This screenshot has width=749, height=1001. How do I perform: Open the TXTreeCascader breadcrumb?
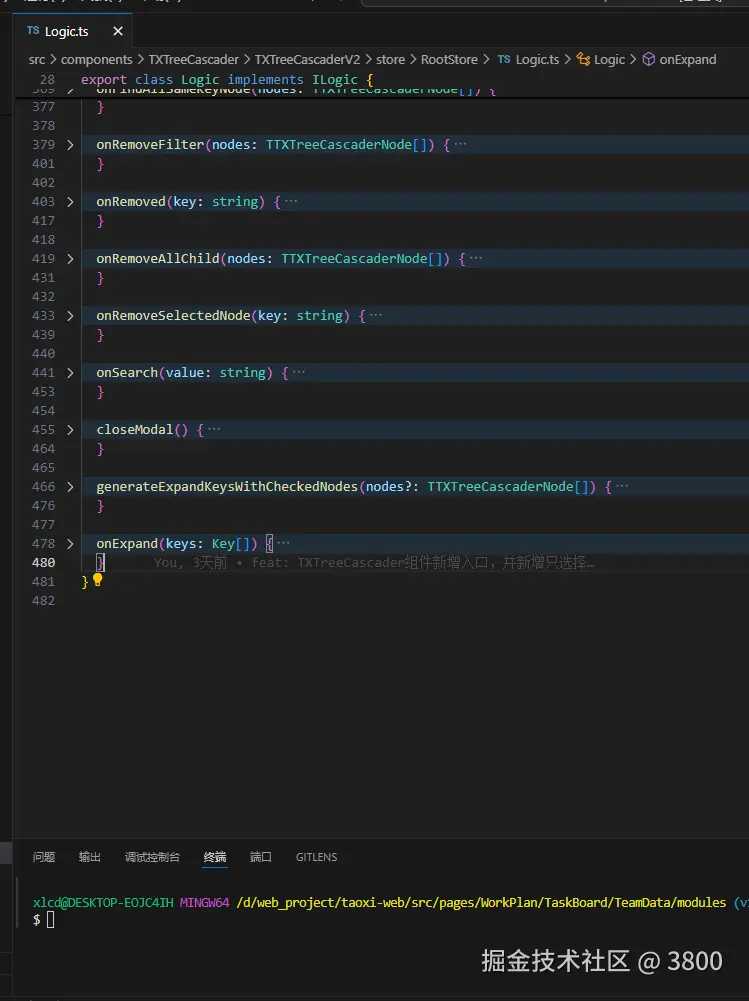pos(193,59)
